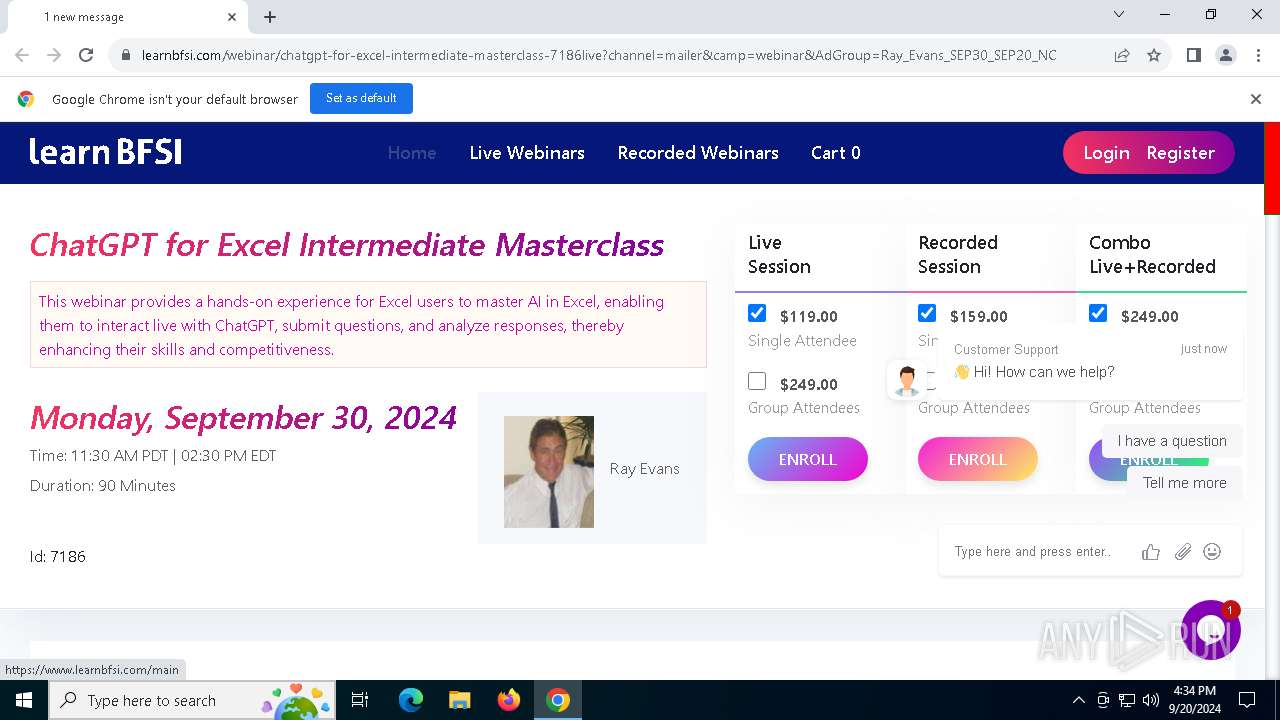Click ENROLL under Recorded Session
1280x720 pixels.
[x=978, y=459]
